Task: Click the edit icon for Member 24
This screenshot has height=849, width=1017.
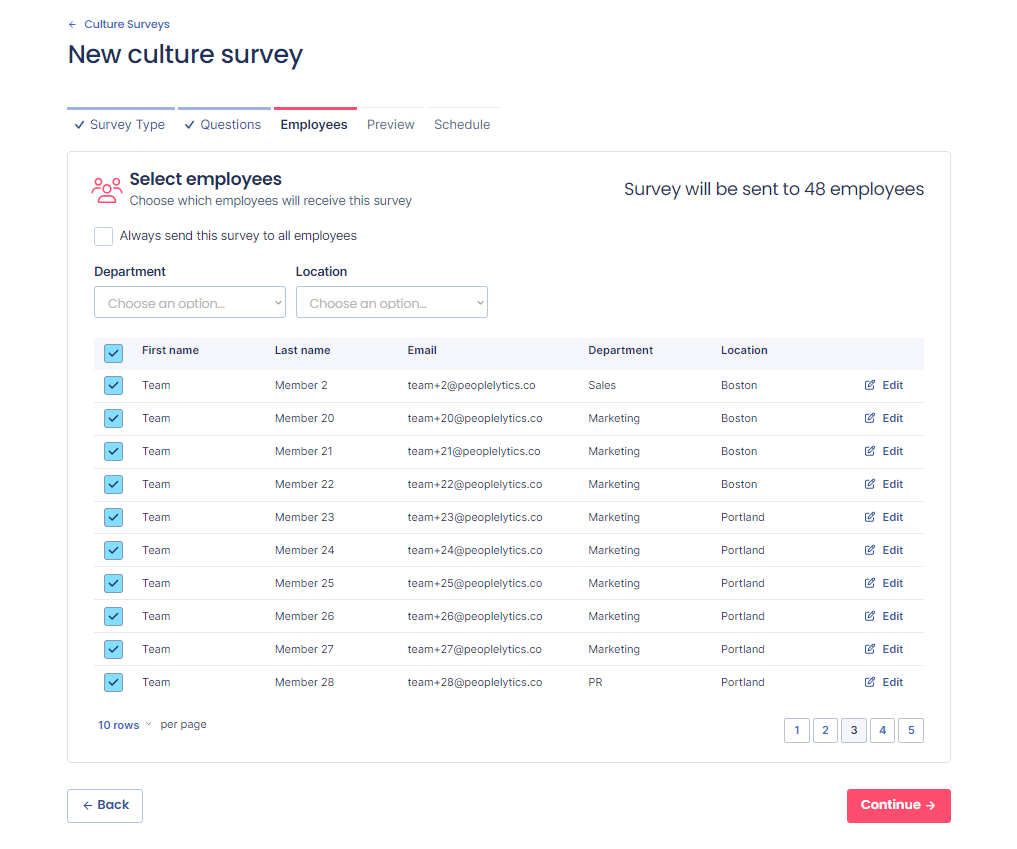Action: click(x=870, y=550)
